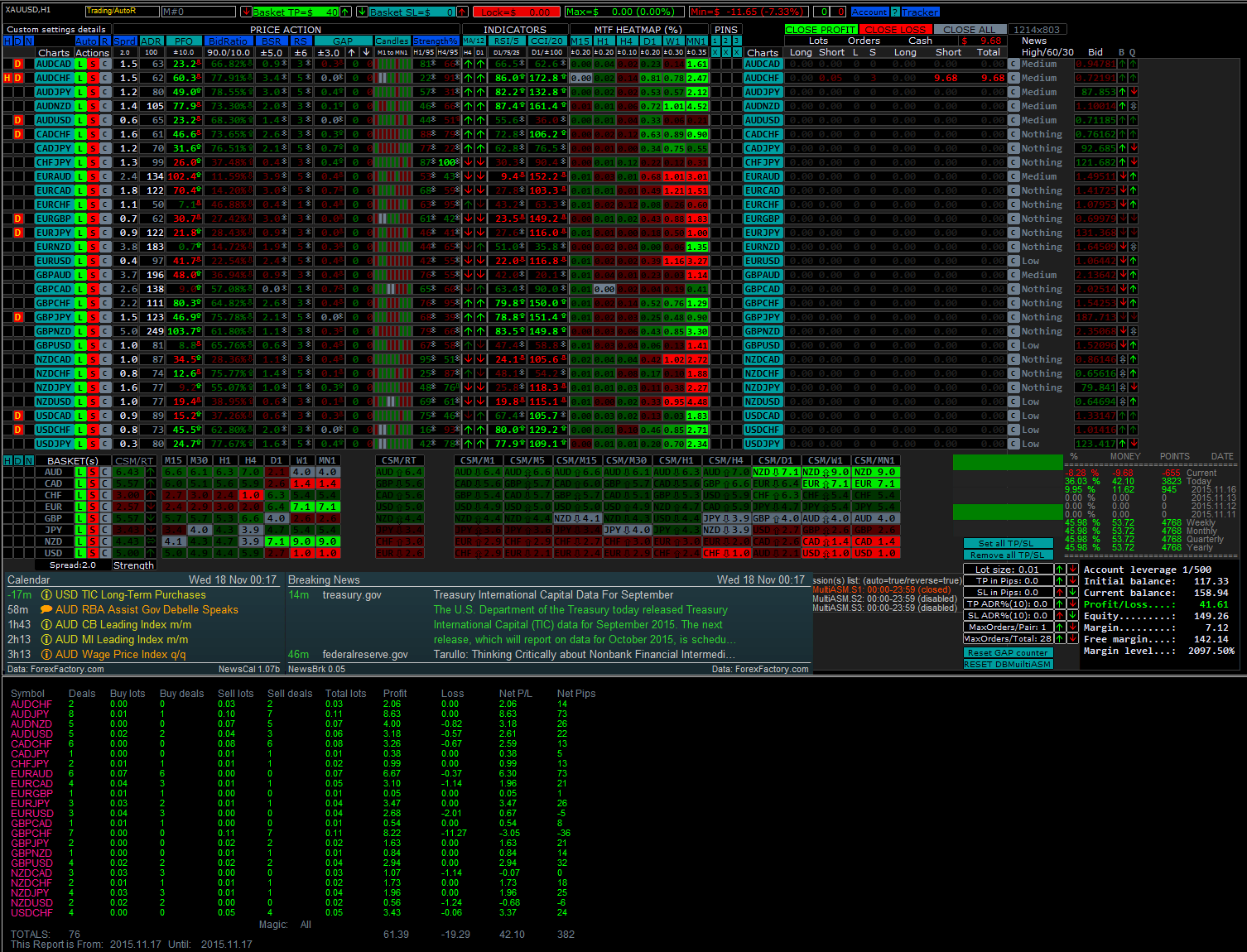
Task: Click the info icon for USD TIC Long-Term Purchases
Action: (47, 595)
